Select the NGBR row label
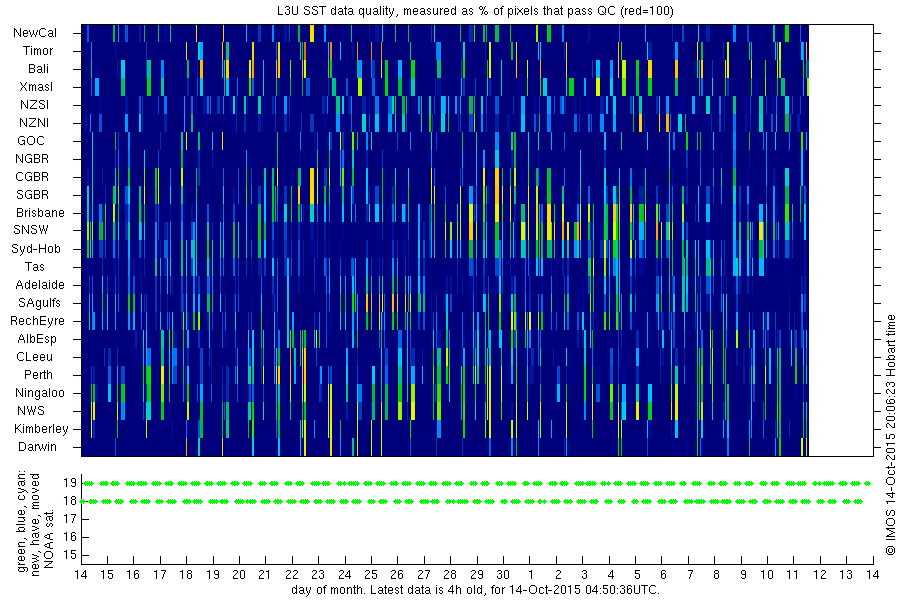Viewport: 900px width, 600px height. pyautogui.click(x=32, y=158)
